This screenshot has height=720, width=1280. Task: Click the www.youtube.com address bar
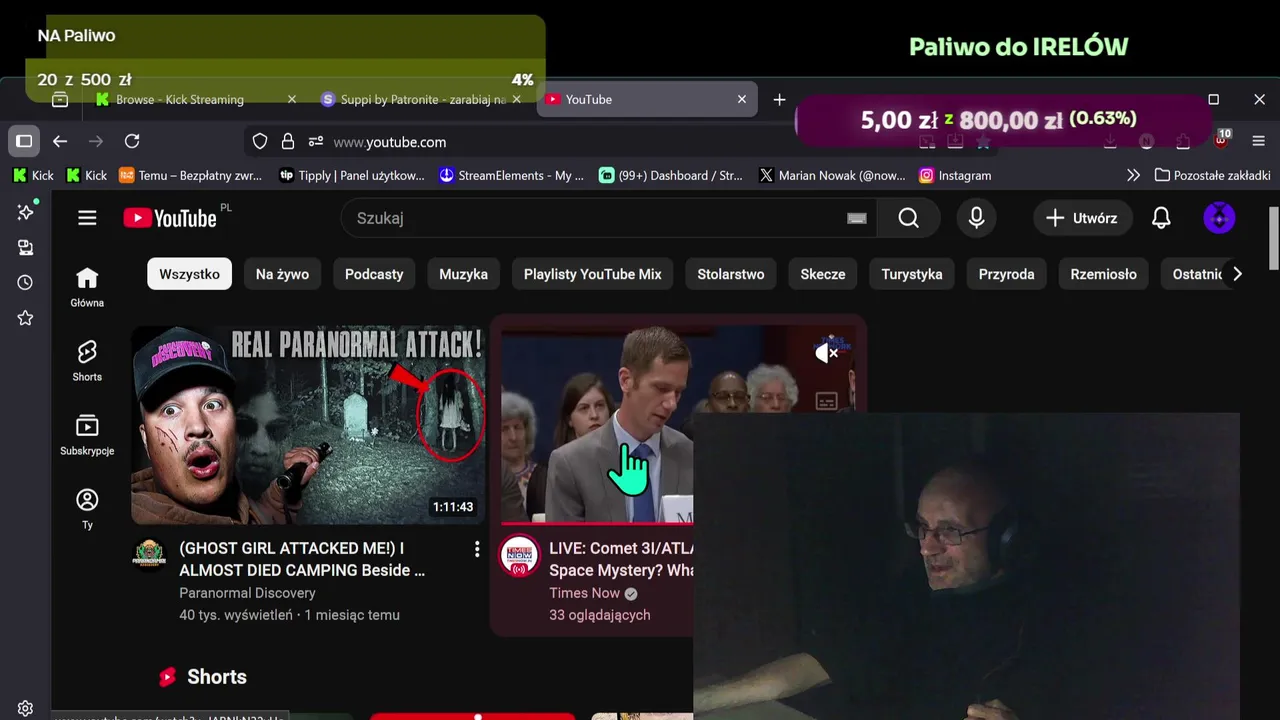[389, 142]
